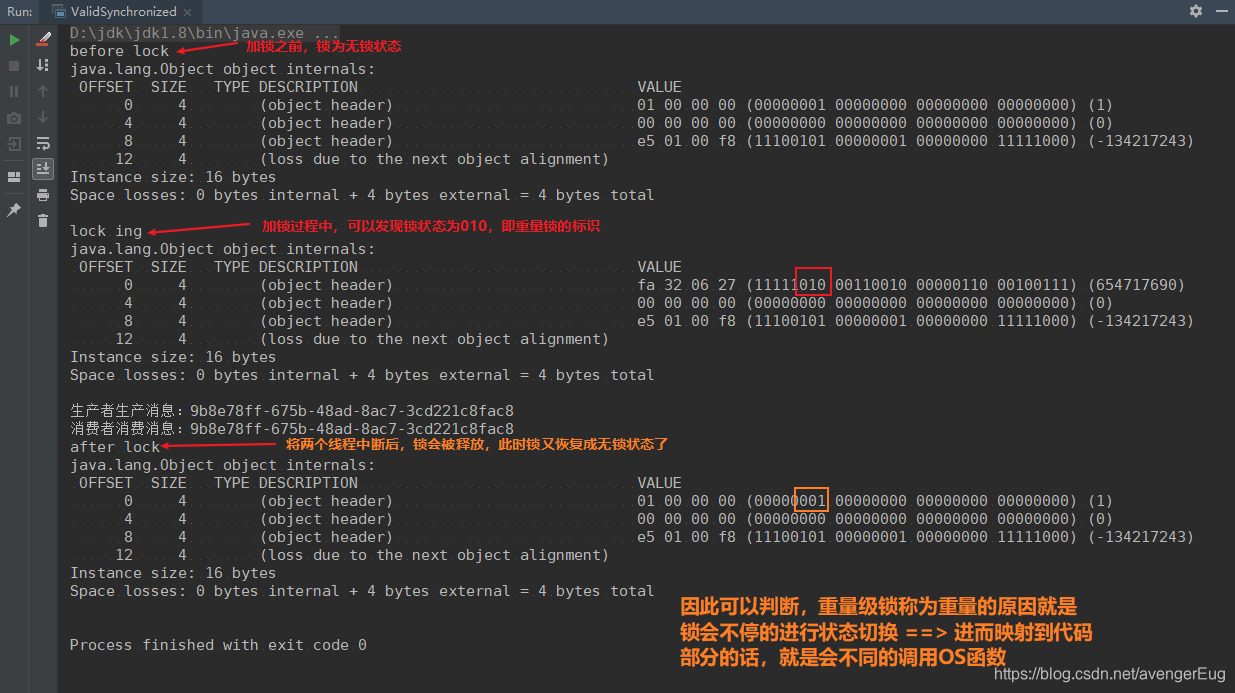Click the 'after lock' output line
Image resolution: width=1235 pixels, height=693 pixels.
click(115, 447)
